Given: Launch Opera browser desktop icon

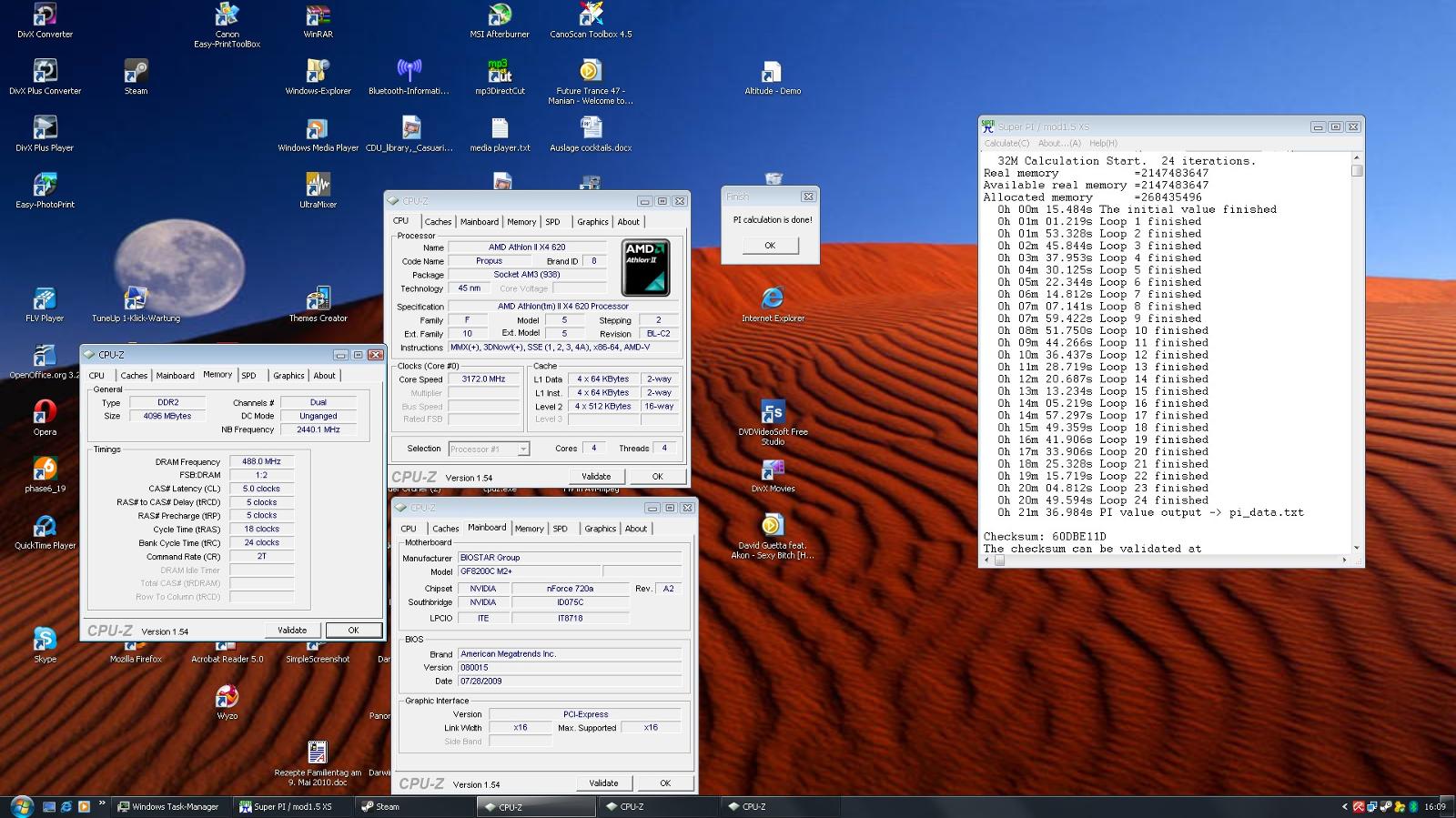Looking at the screenshot, I should 45,418.
